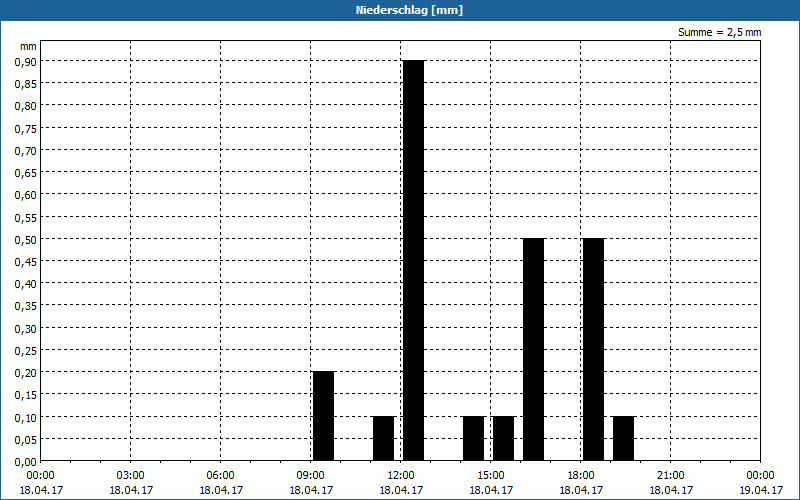Click the 09:00 x-axis time label
The image size is (800, 500).
tap(311, 476)
